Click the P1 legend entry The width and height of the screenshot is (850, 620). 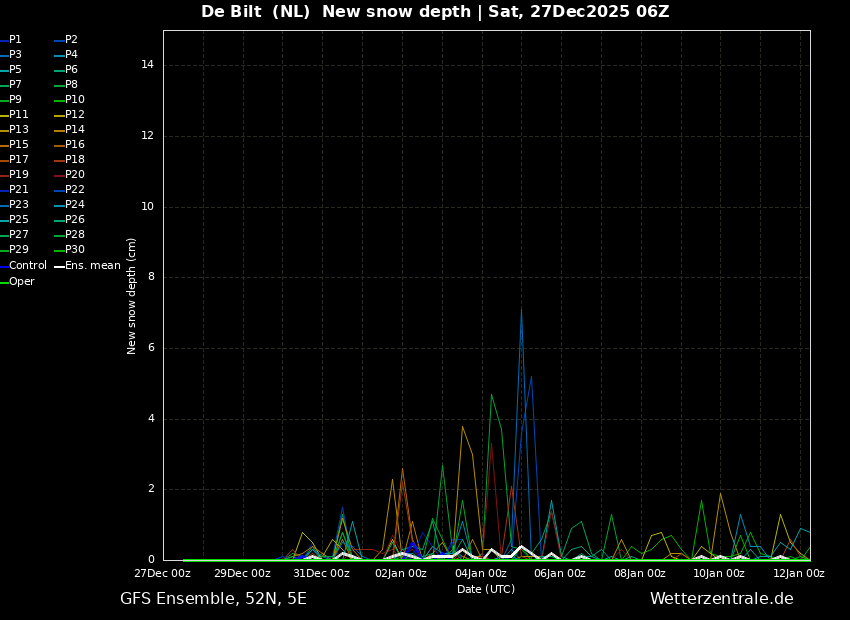tap(11, 40)
